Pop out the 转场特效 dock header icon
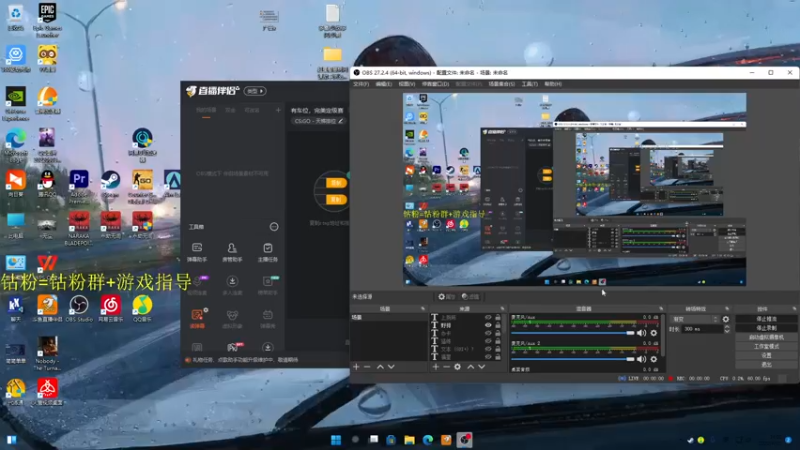This screenshot has height=450, width=800. click(727, 309)
